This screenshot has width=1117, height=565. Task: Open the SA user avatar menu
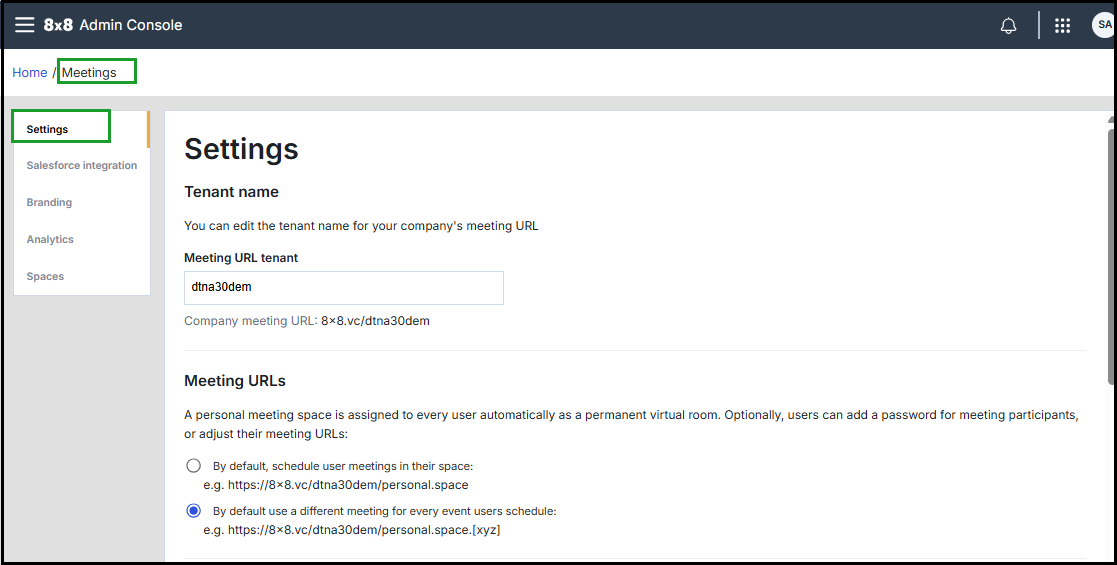pyautogui.click(x=1103, y=26)
